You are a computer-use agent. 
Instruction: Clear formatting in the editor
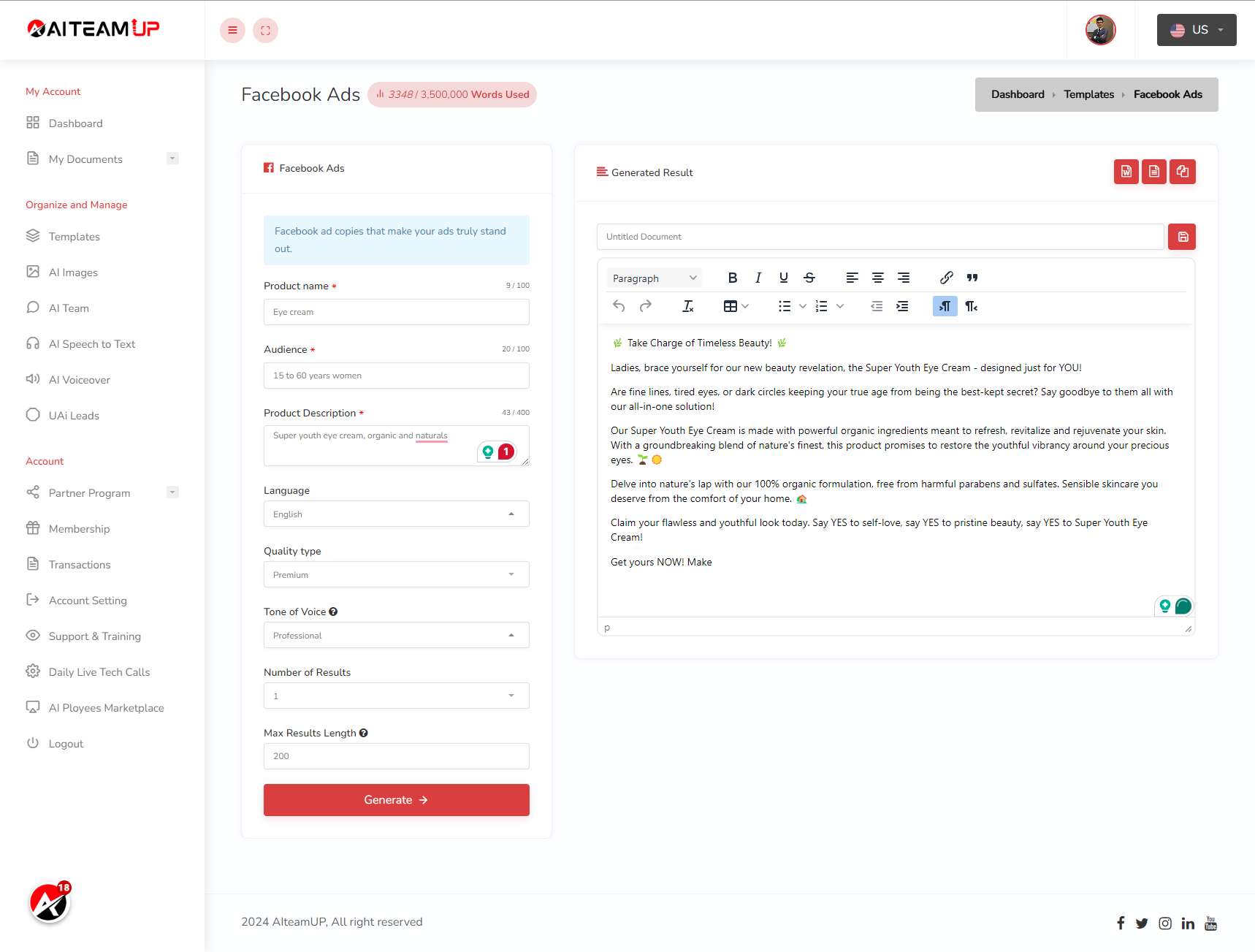688,306
